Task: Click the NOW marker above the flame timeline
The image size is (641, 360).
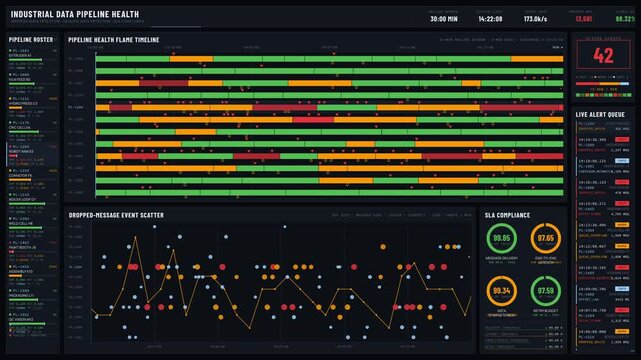Action: 558,47
